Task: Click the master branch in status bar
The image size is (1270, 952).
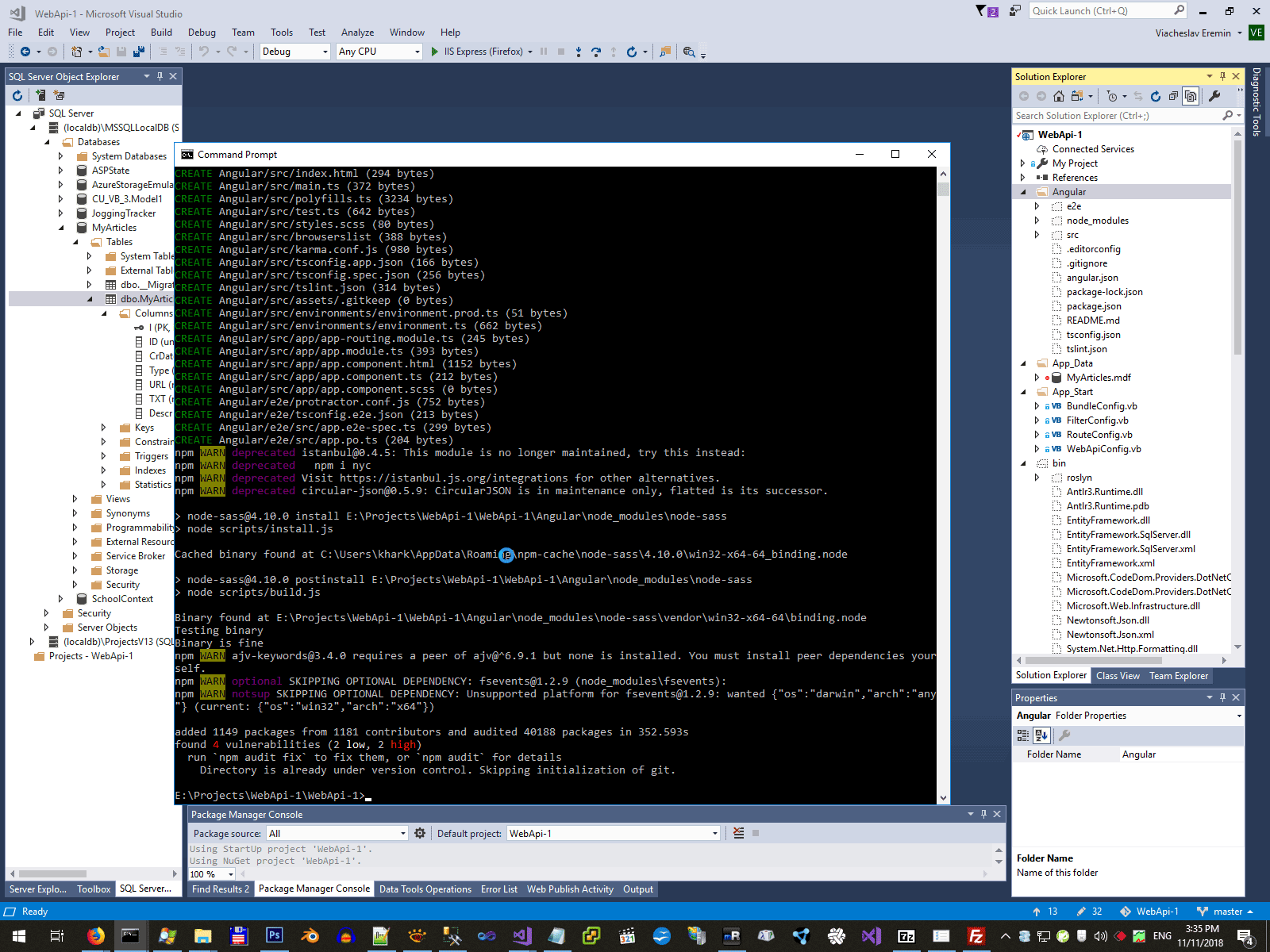Action: click(1226, 912)
